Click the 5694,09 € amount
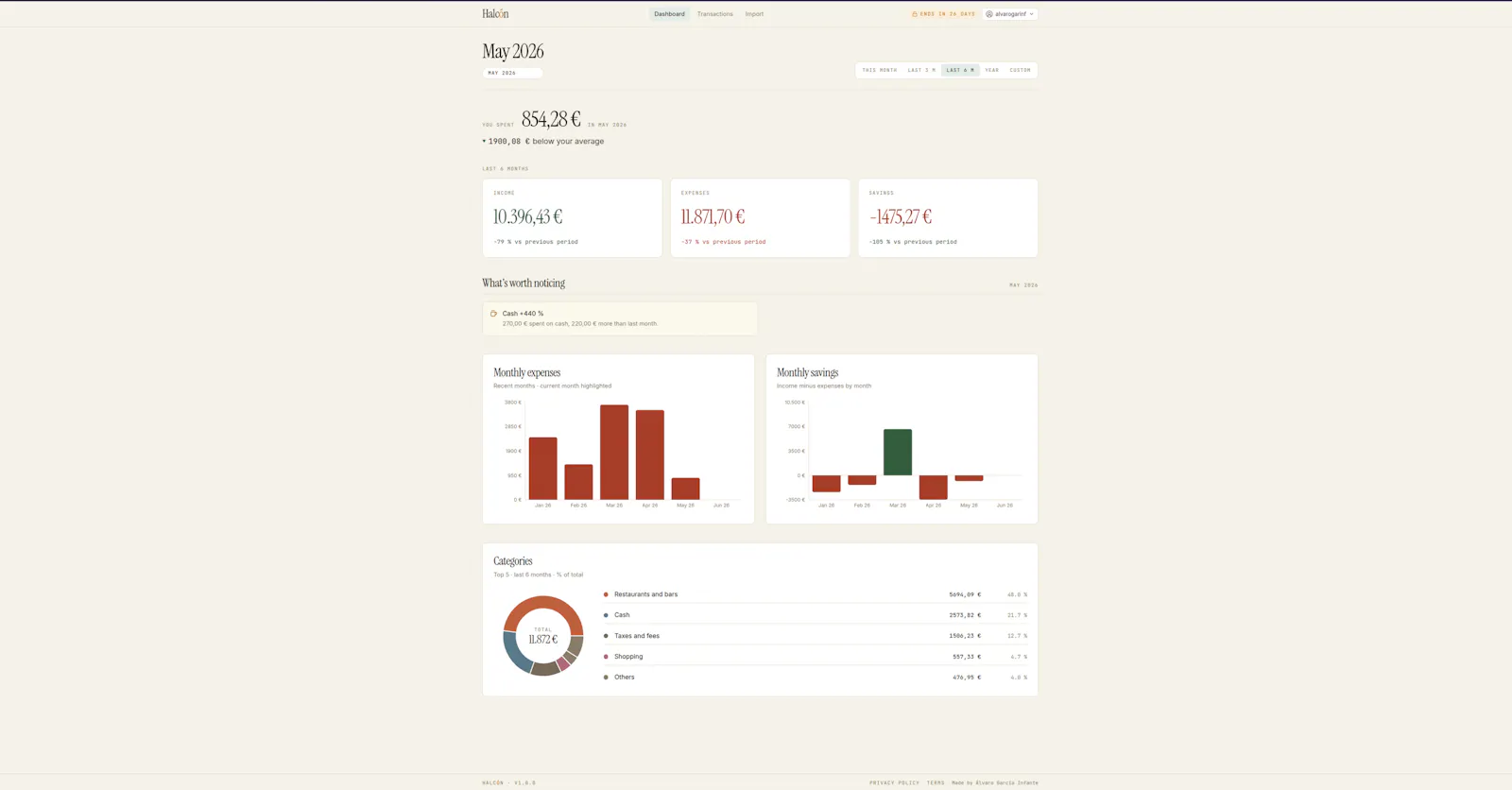 pos(965,594)
